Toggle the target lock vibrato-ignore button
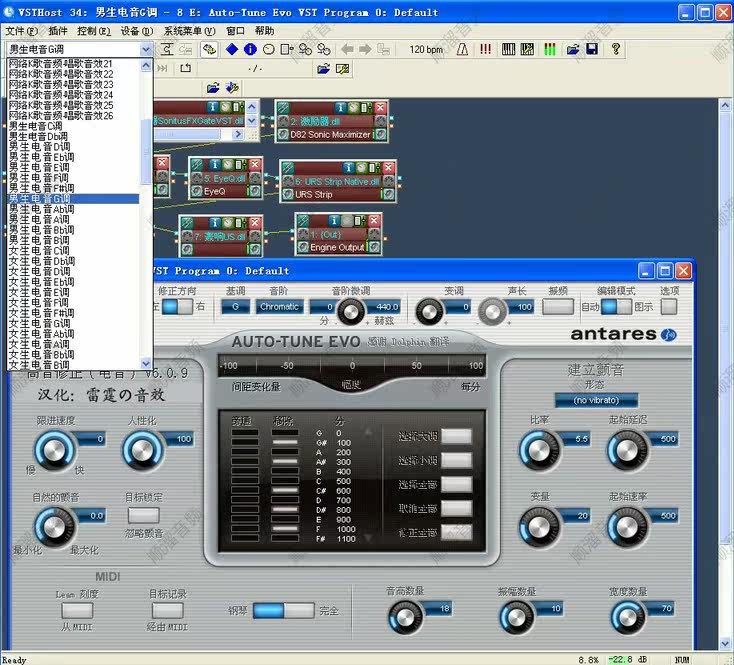 click(x=144, y=515)
